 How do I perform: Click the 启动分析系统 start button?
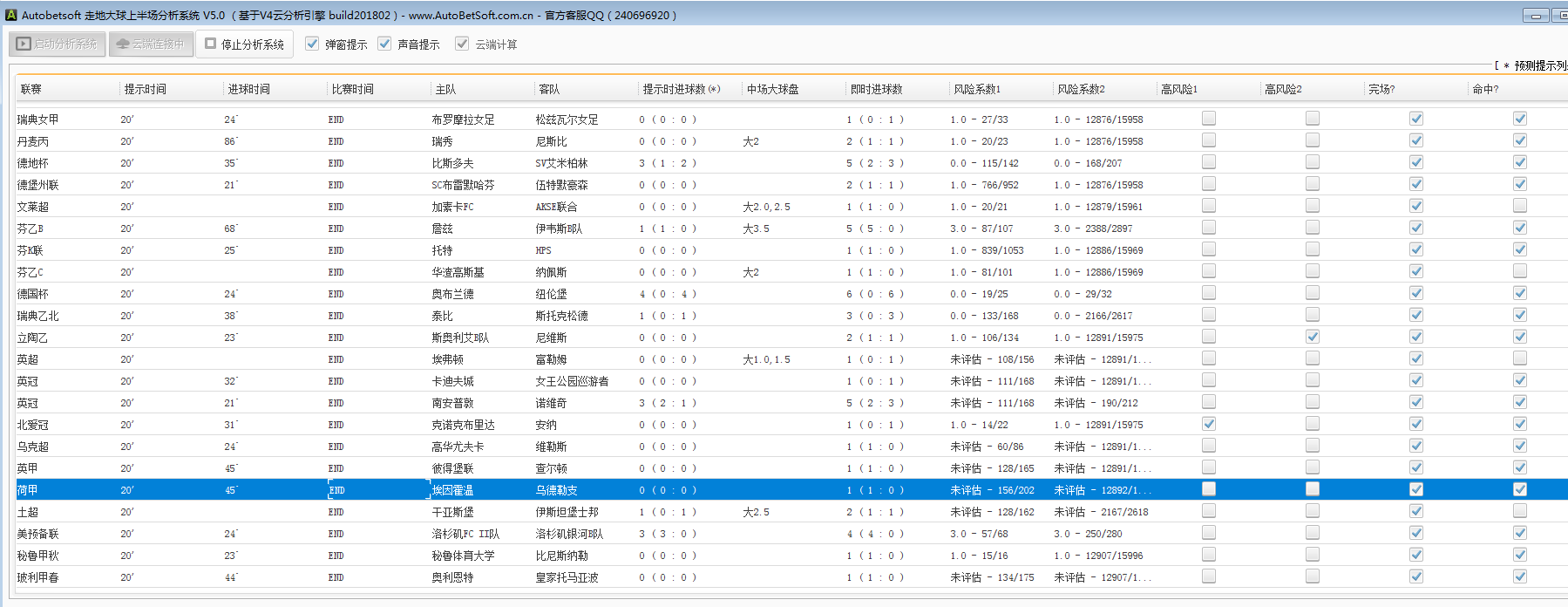point(58,44)
